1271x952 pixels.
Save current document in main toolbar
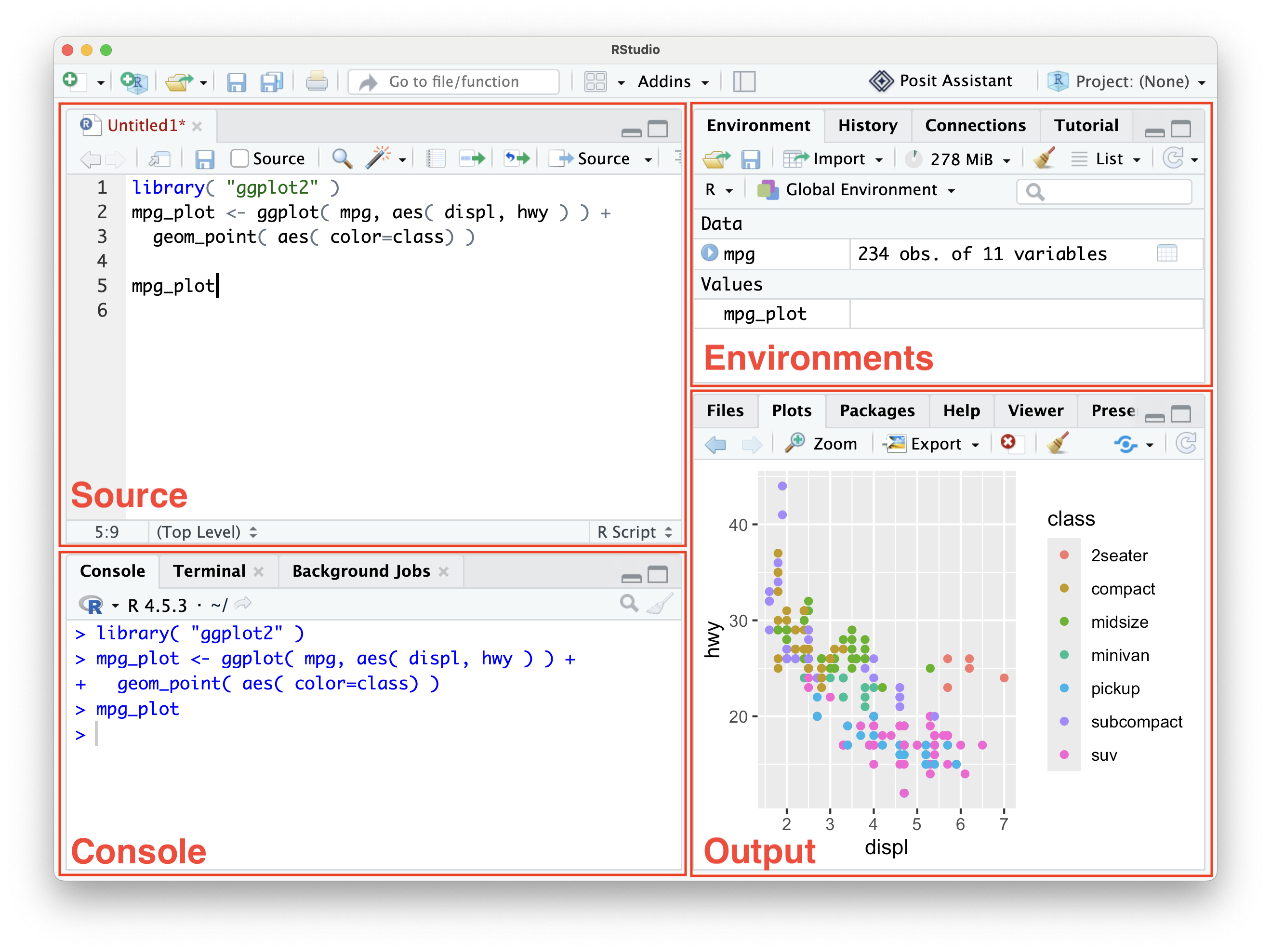pyautogui.click(x=236, y=81)
